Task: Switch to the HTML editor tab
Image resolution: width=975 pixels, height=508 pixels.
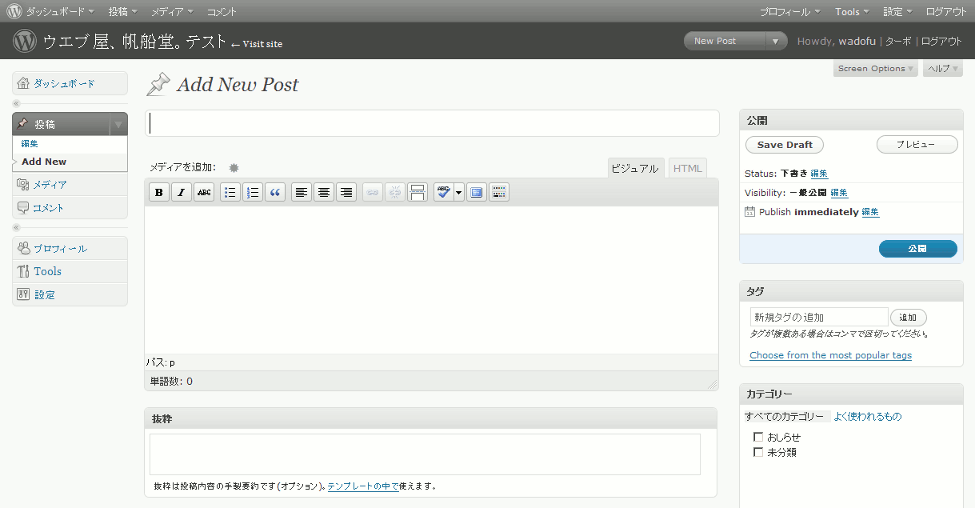Action: 687,169
